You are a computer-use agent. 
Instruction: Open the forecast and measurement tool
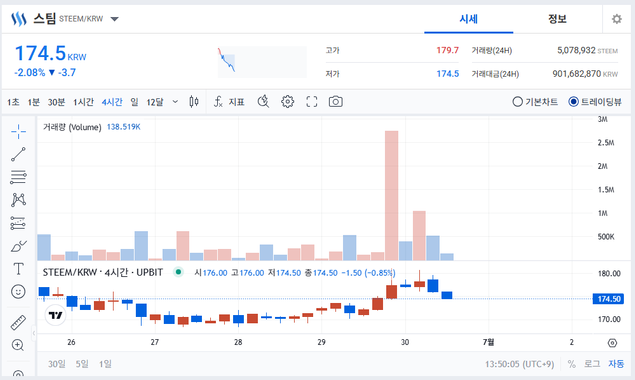tap(18, 223)
